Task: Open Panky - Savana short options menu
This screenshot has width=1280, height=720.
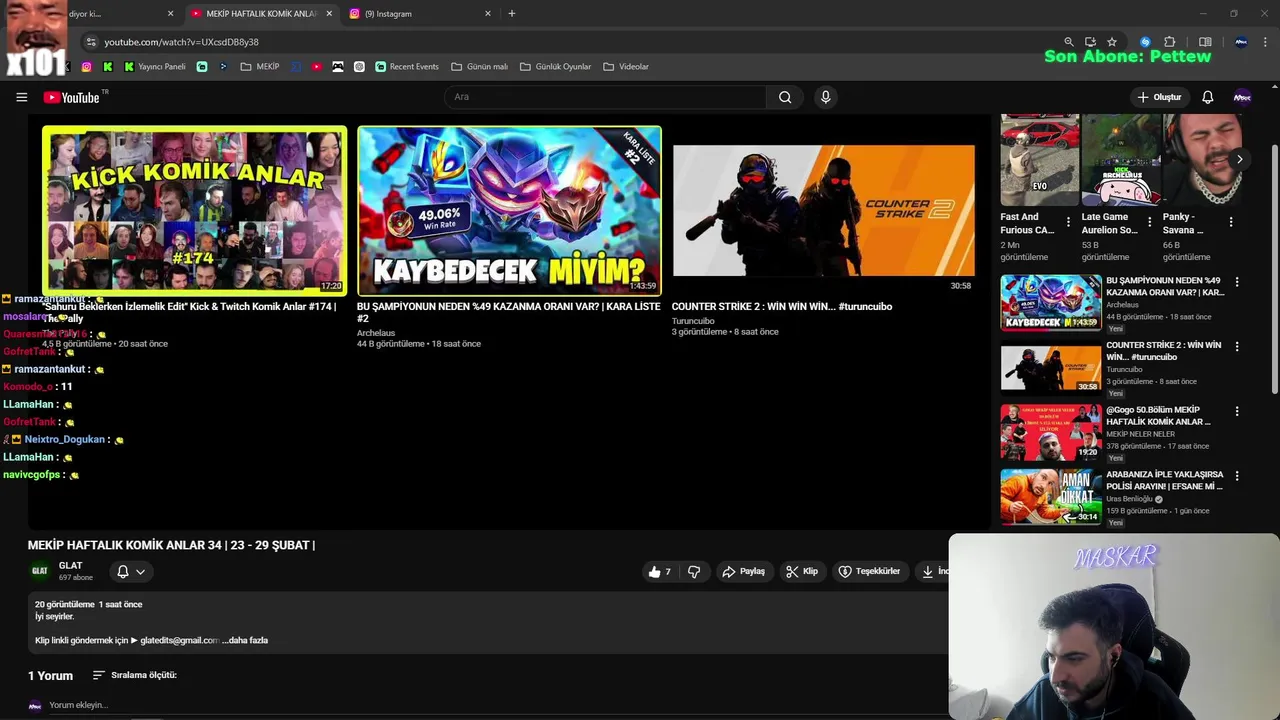Action: click(x=1231, y=222)
